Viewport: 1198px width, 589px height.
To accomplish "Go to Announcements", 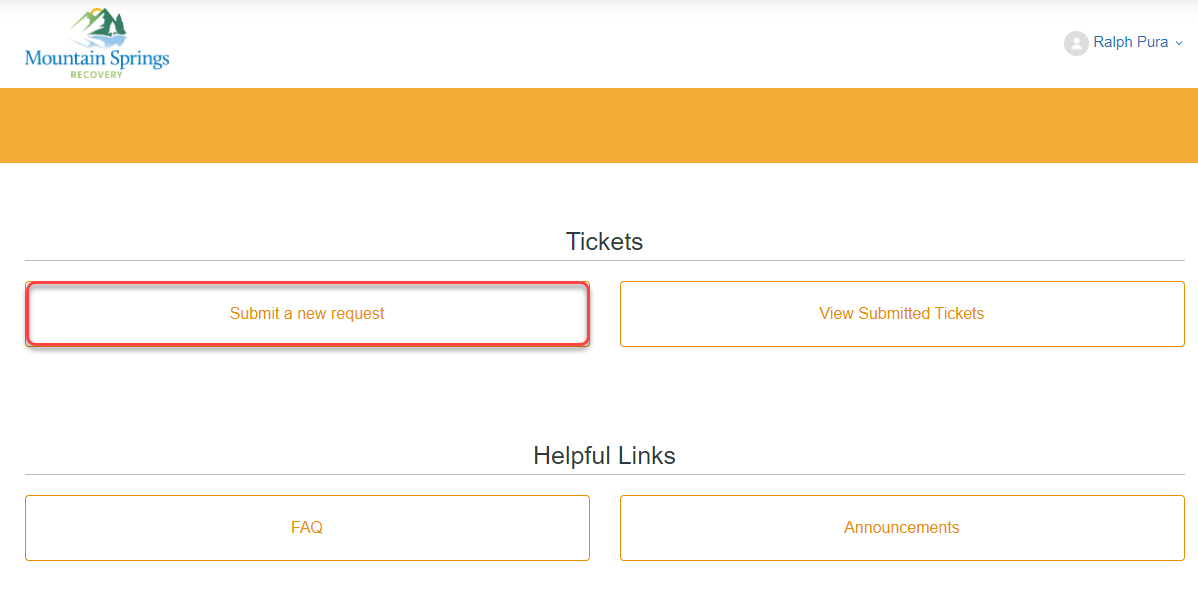I will [901, 528].
